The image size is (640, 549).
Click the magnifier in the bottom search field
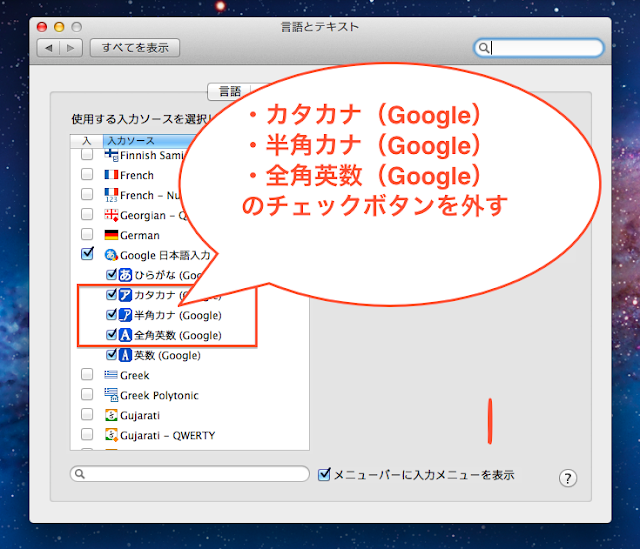(80, 474)
